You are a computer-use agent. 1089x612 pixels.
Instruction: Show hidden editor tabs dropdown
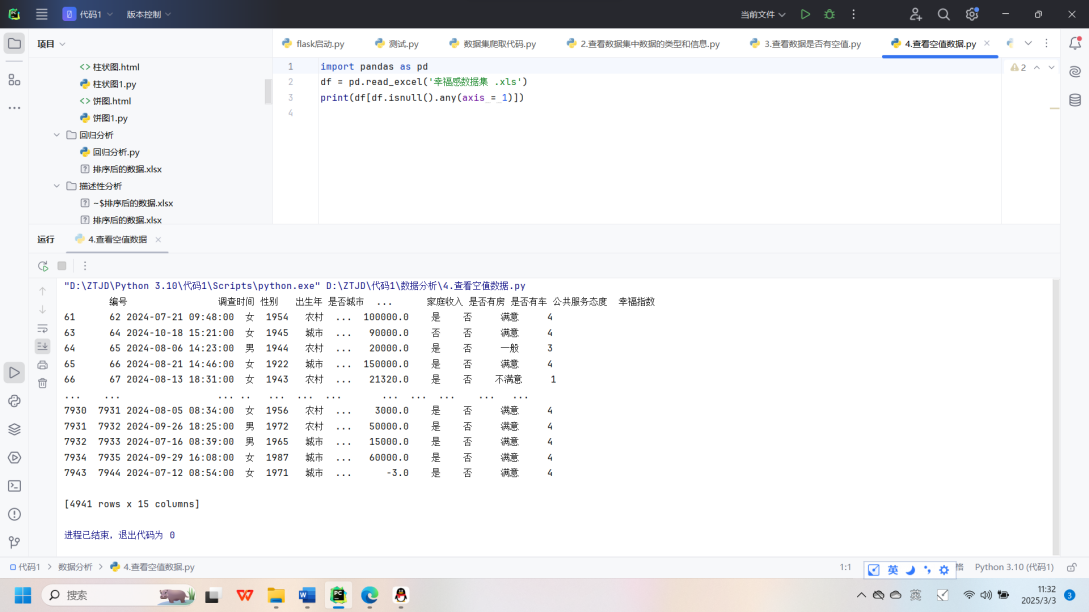coord(1028,43)
